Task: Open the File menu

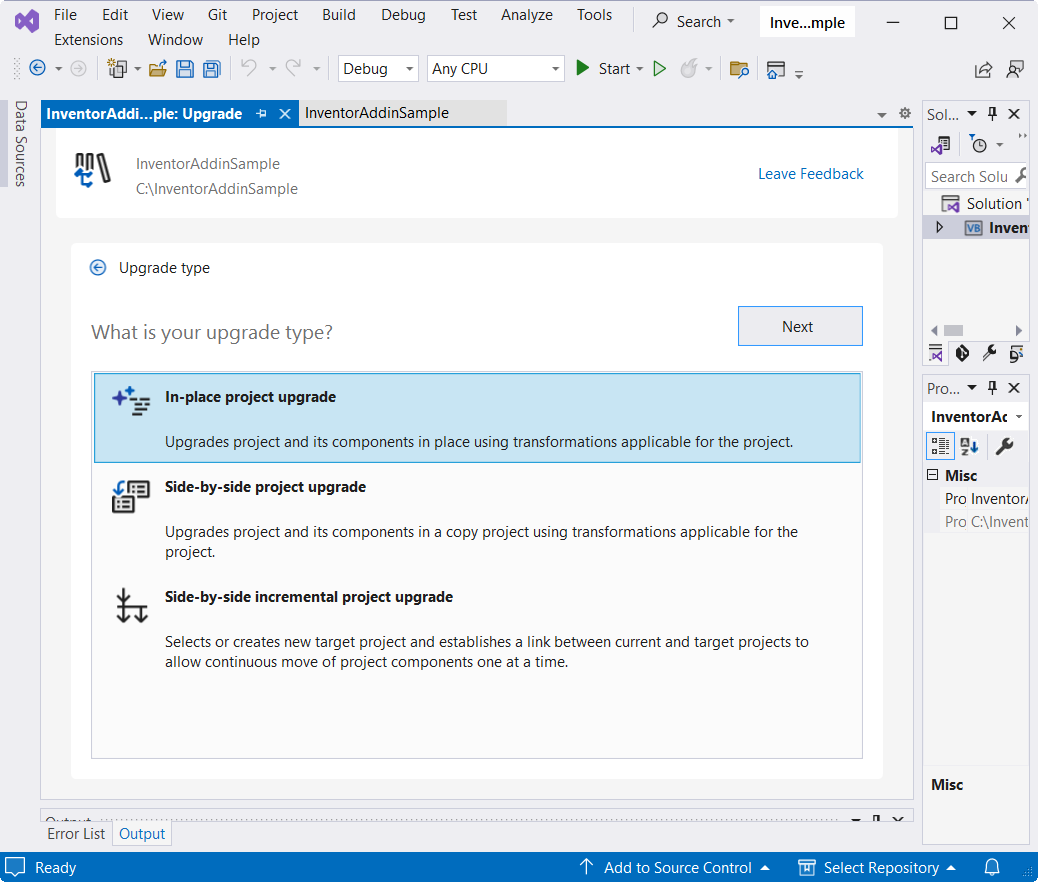Action: (66, 15)
